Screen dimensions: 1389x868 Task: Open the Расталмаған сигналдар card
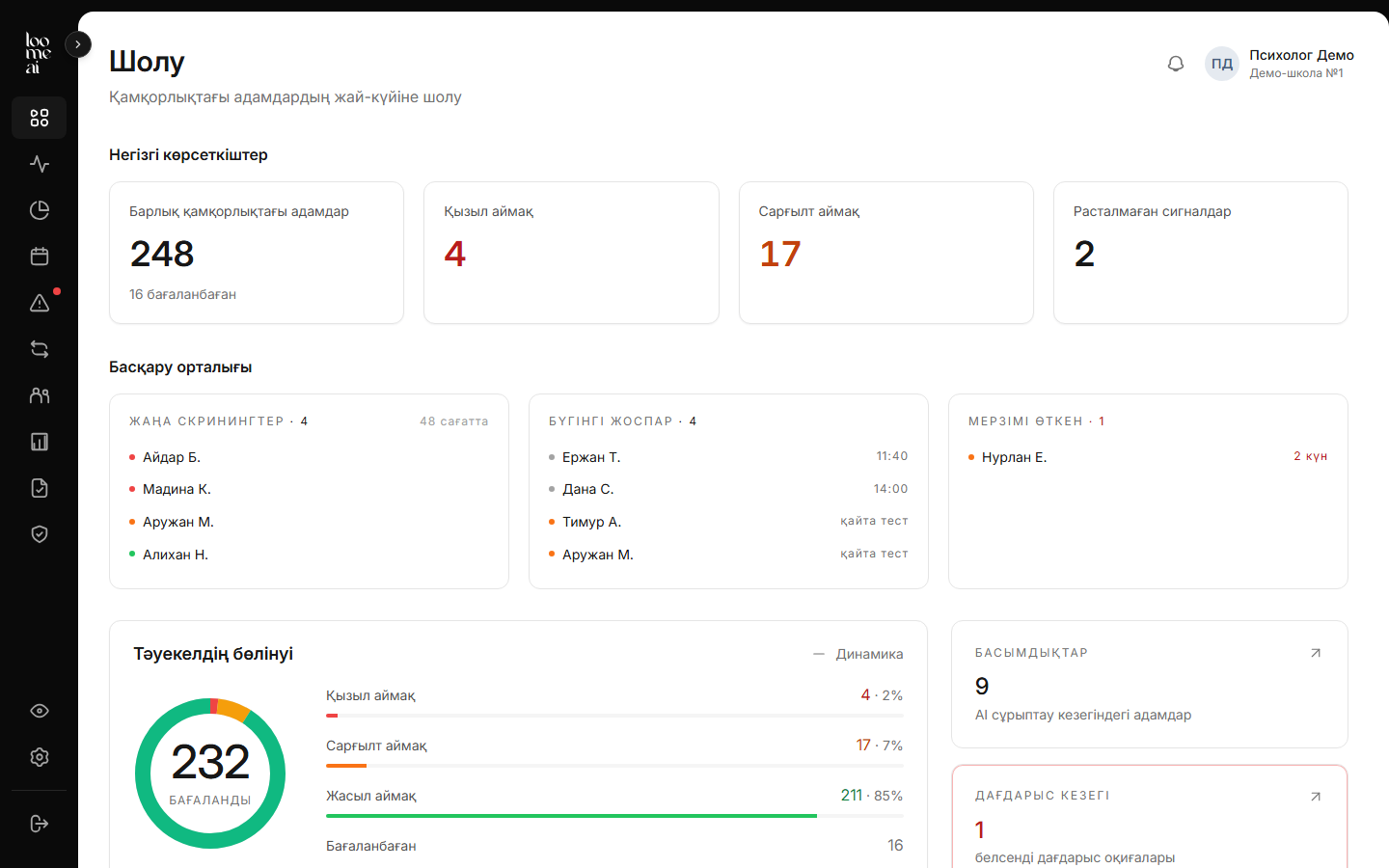point(1201,253)
